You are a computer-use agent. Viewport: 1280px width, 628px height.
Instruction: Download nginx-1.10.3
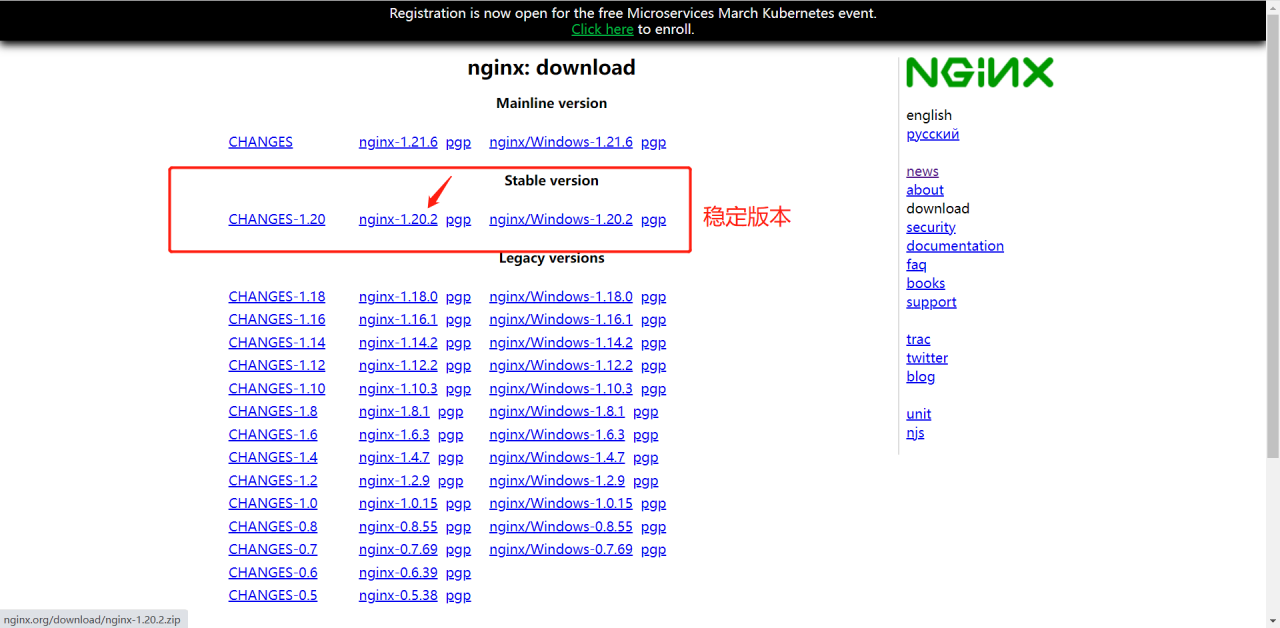[398, 388]
